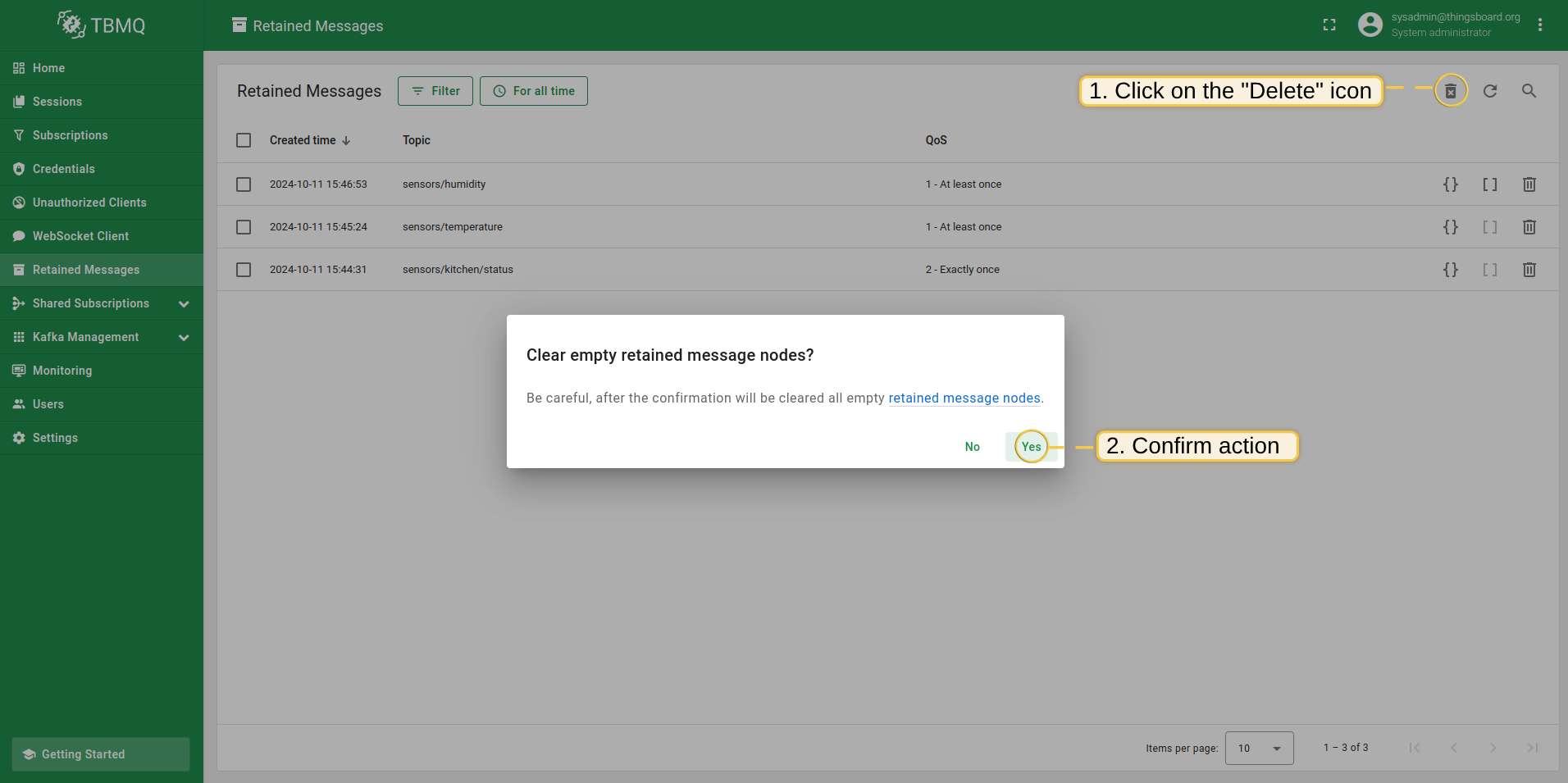Select the checkbox for sensors/humidity row

(244, 184)
